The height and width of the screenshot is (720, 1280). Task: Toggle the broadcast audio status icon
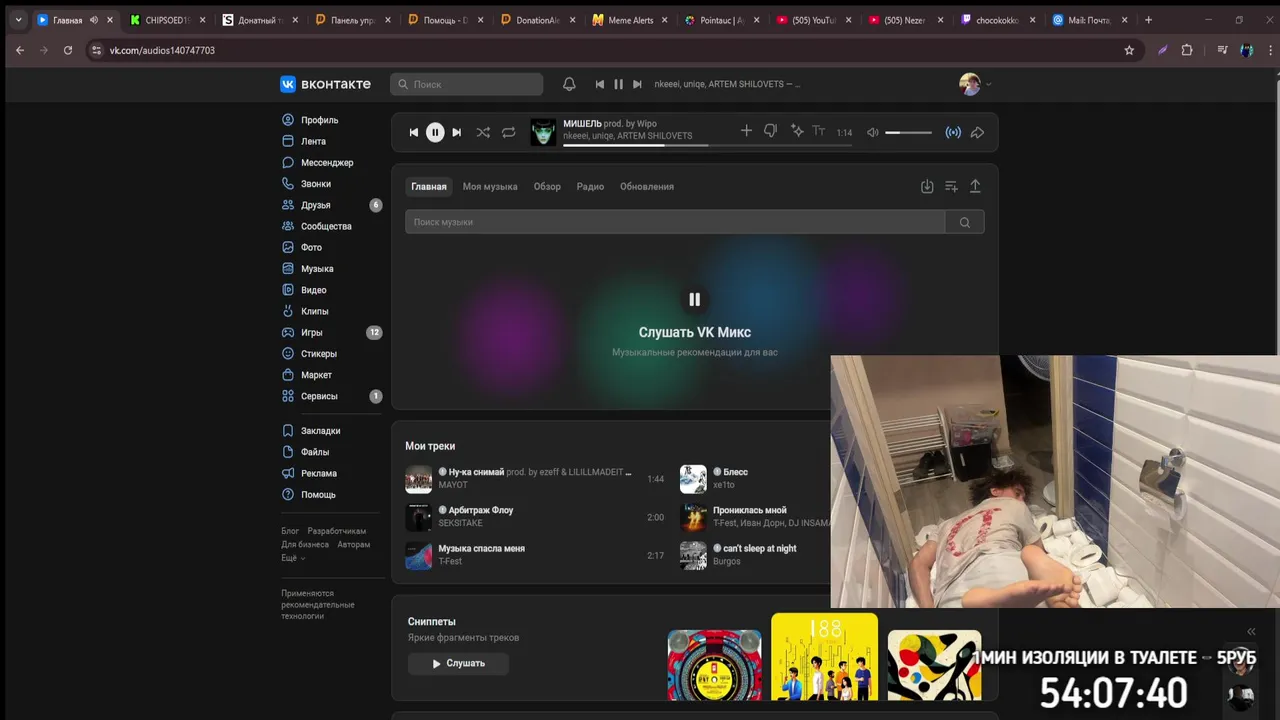click(953, 132)
